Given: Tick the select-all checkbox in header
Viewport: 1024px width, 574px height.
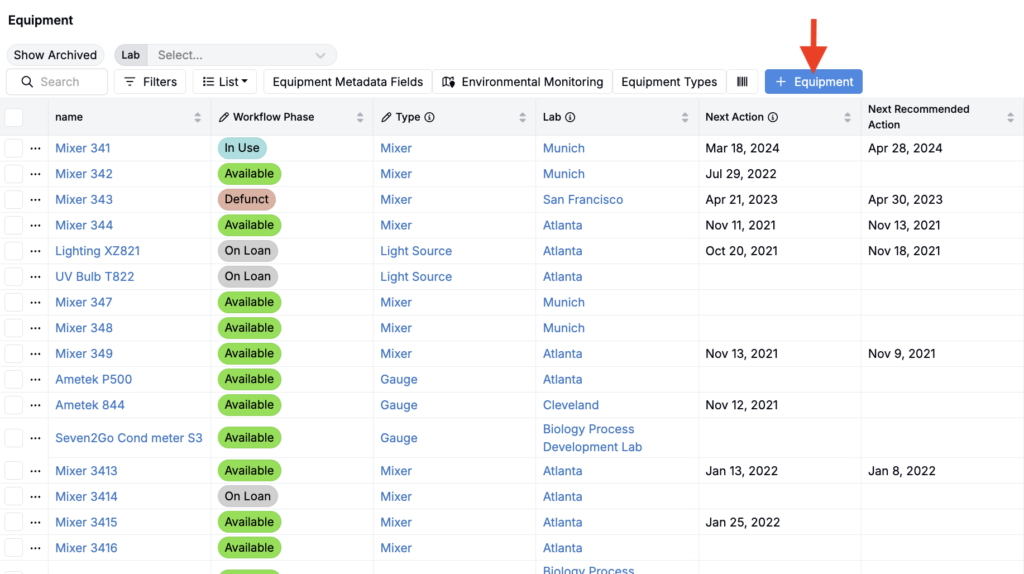Looking at the screenshot, I should [x=14, y=118].
